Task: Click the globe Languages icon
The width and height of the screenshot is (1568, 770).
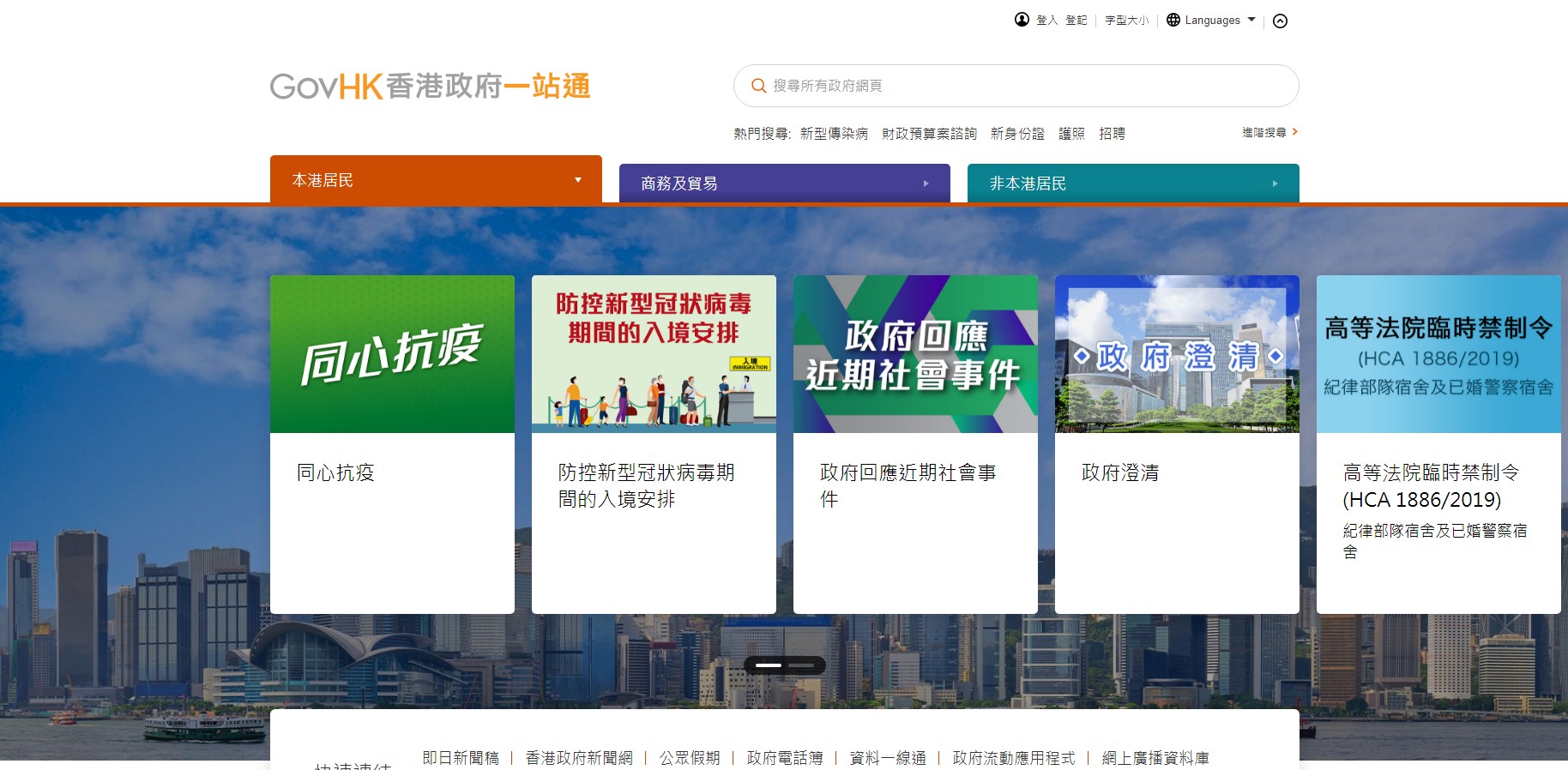Action: click(x=1173, y=20)
